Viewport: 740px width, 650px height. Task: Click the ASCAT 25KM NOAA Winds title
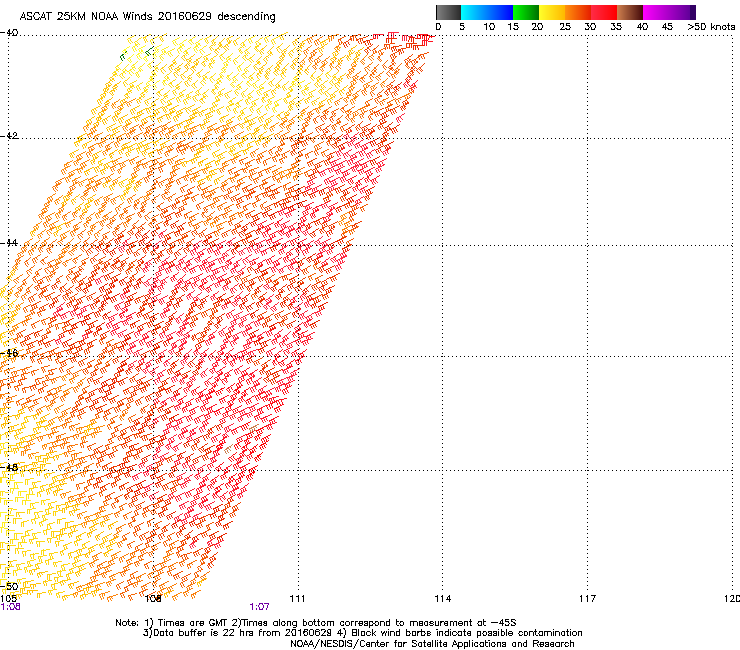(x=147, y=16)
